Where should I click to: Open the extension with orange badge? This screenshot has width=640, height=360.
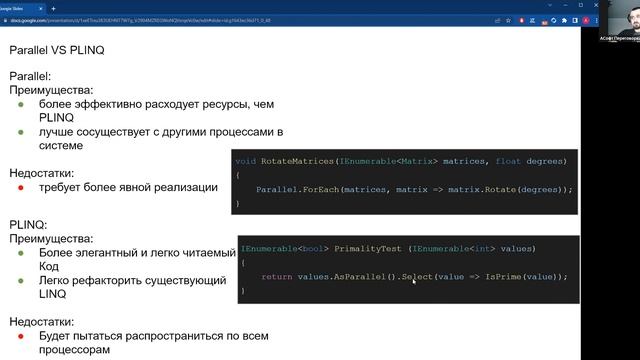pyautogui.click(x=544, y=21)
